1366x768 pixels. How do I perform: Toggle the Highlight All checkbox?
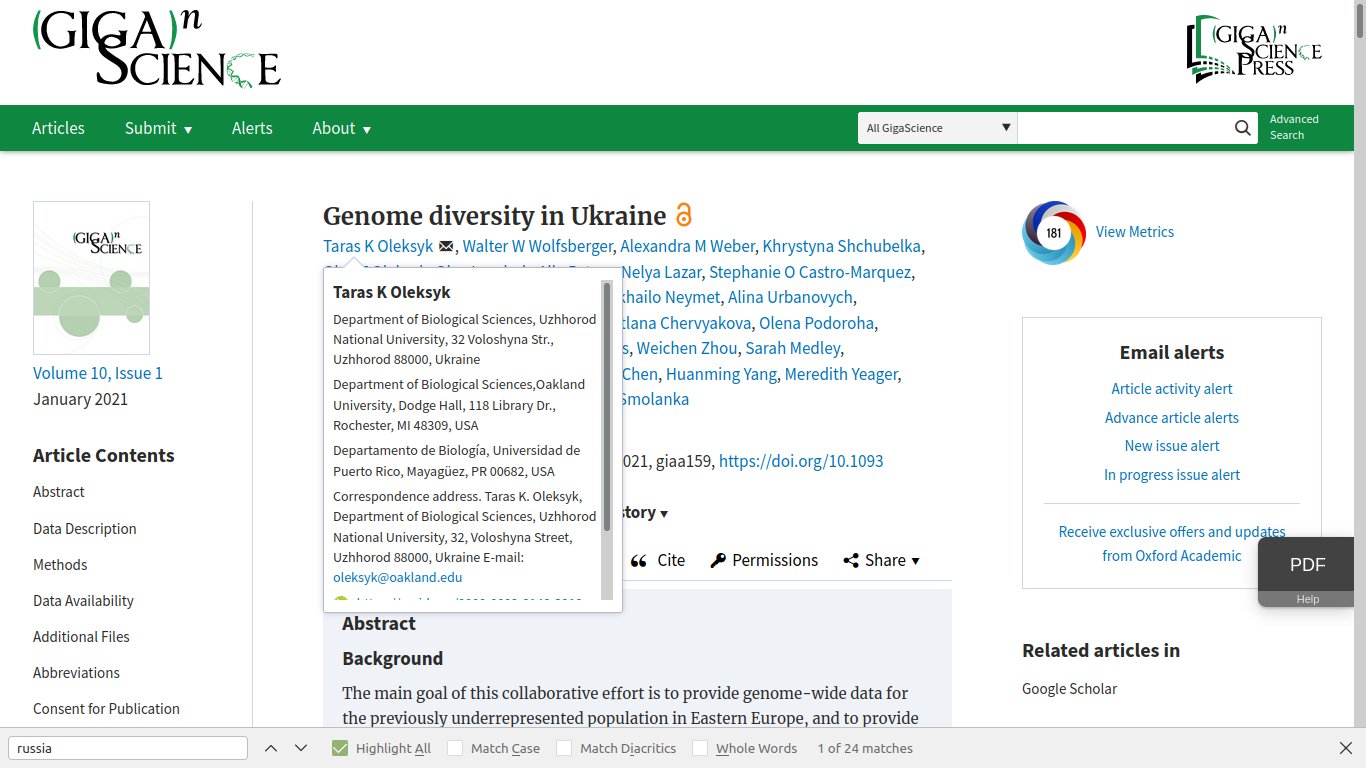click(x=340, y=748)
